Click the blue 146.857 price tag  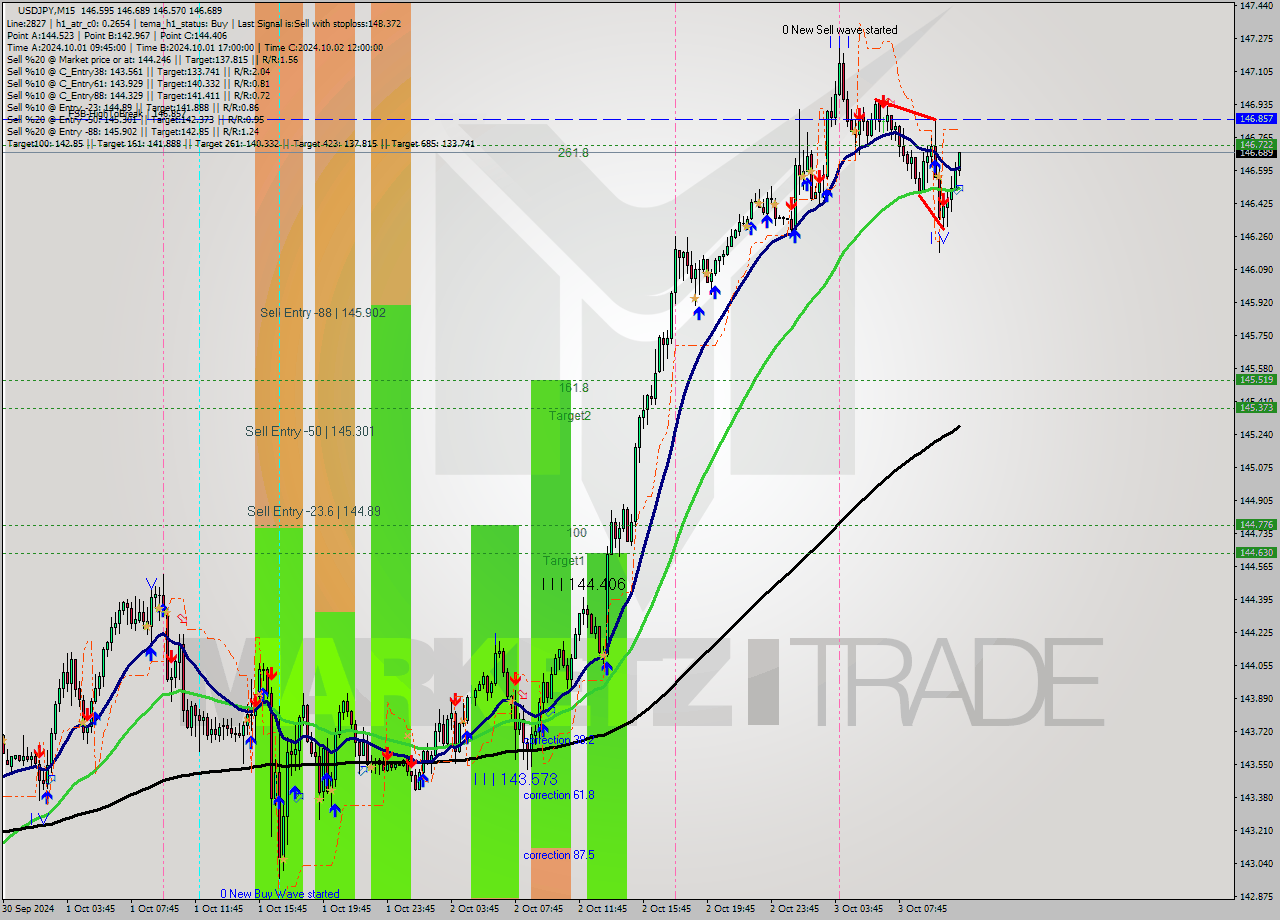tap(1256, 118)
